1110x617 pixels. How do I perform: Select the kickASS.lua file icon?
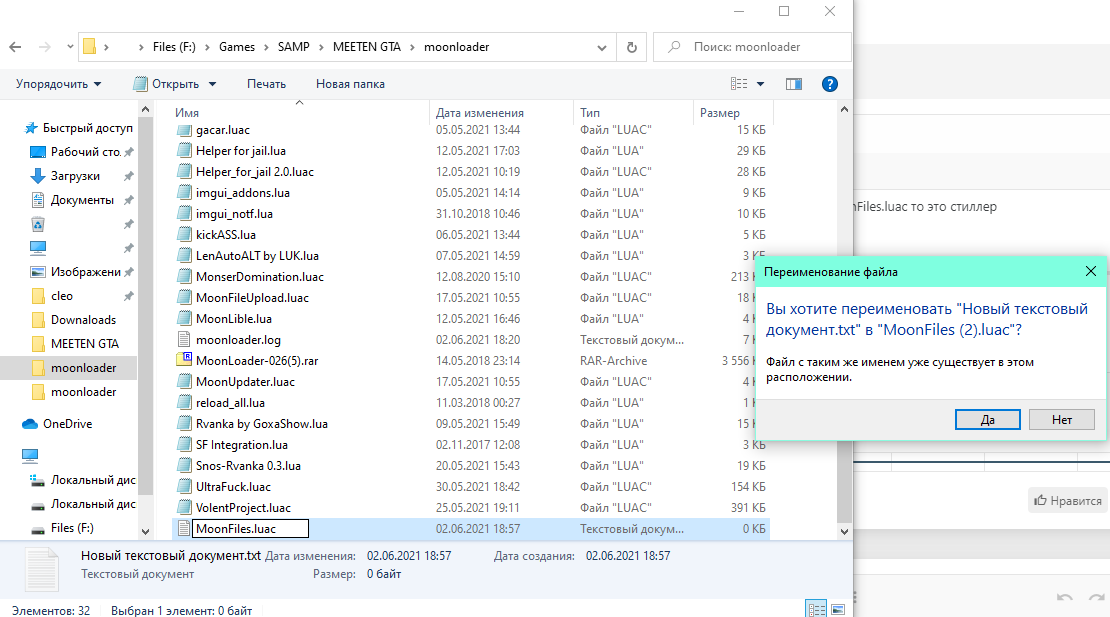tap(184, 235)
